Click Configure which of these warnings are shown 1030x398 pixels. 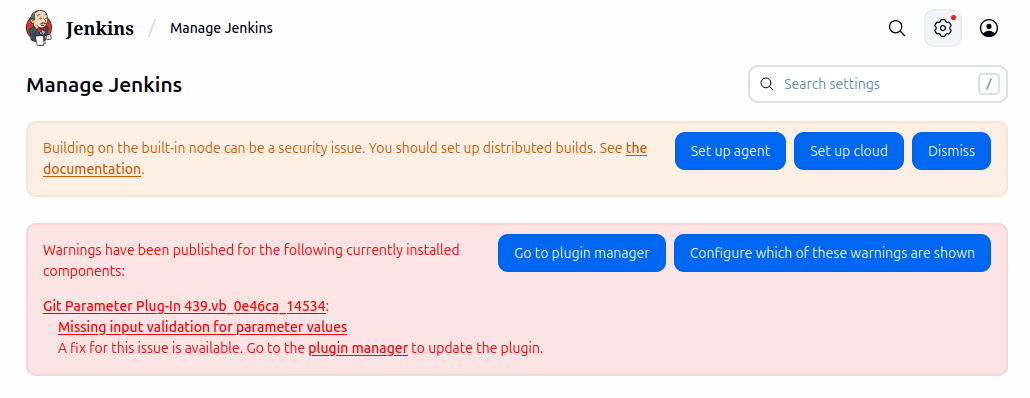[x=832, y=253]
